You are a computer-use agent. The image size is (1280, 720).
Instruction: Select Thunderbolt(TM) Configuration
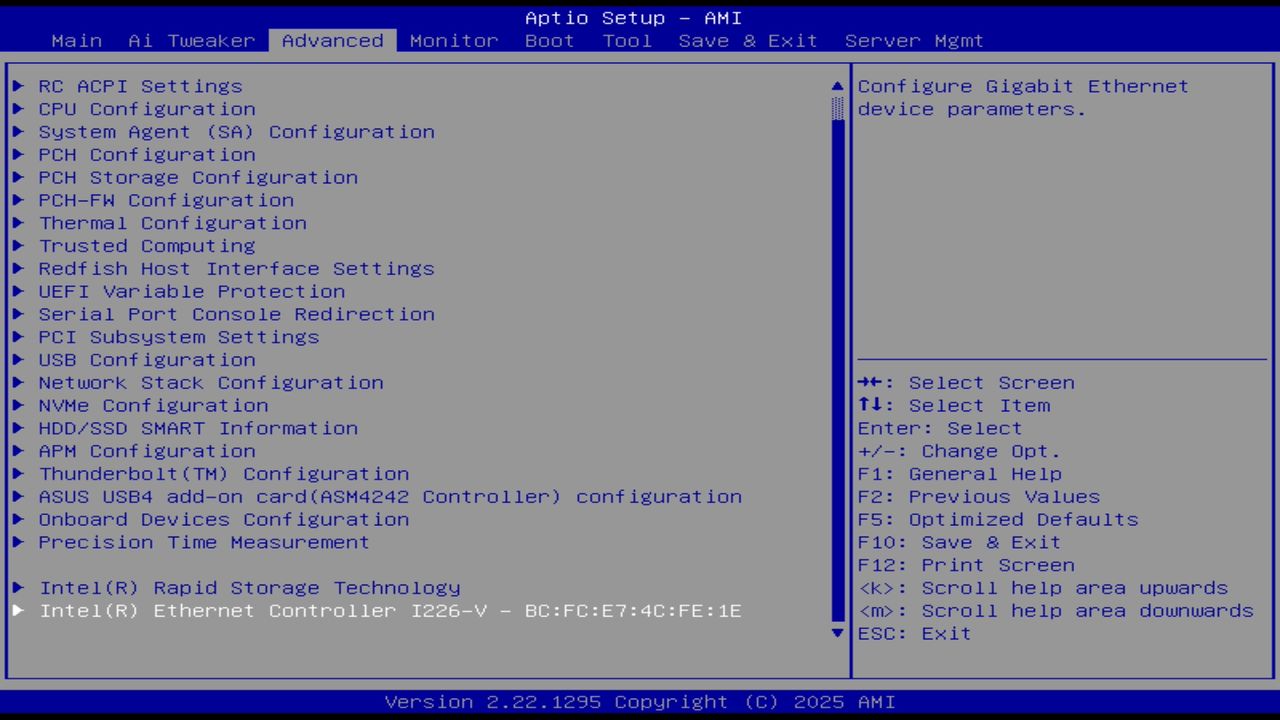(x=224, y=473)
